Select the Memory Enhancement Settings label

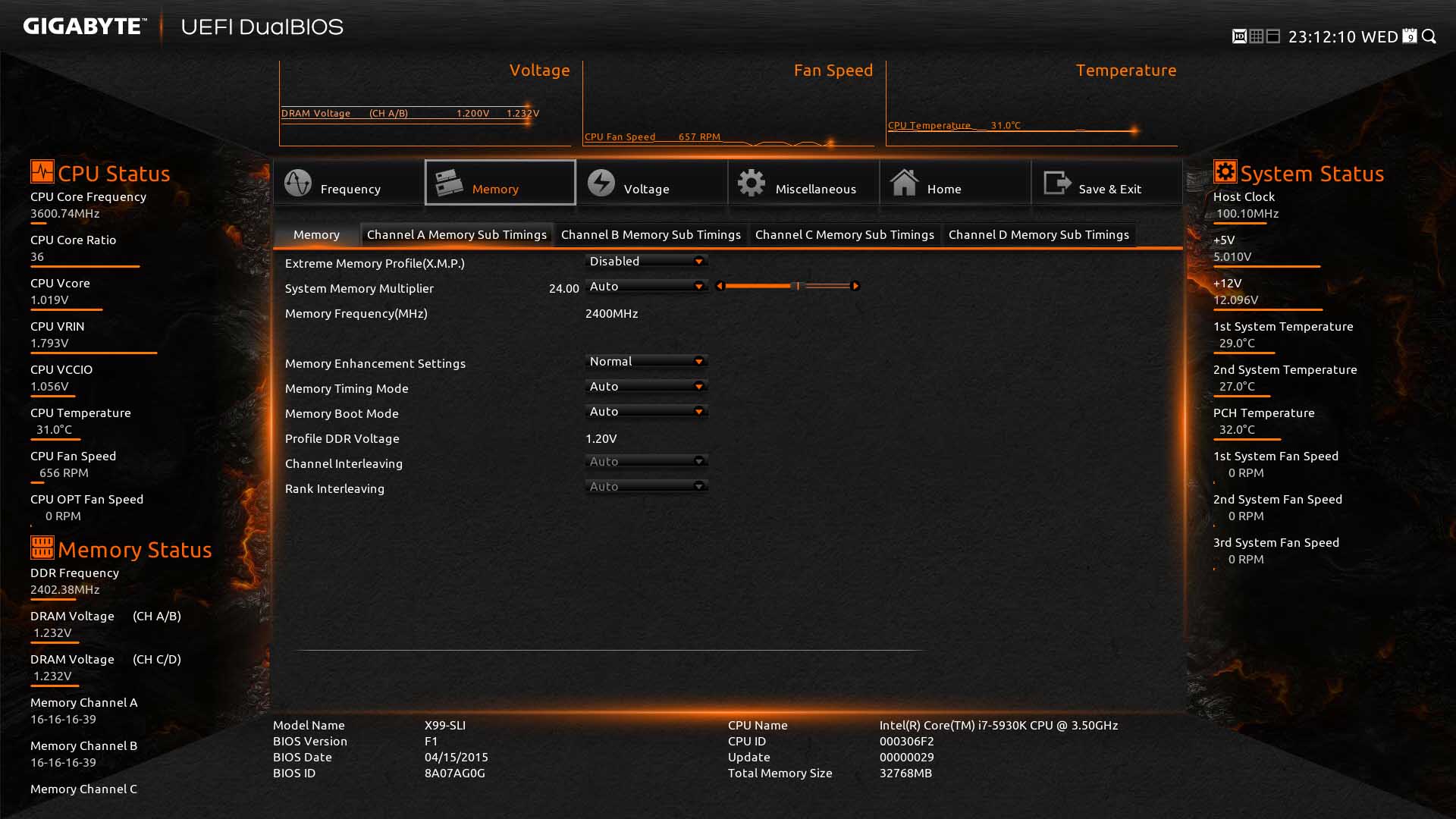375,363
